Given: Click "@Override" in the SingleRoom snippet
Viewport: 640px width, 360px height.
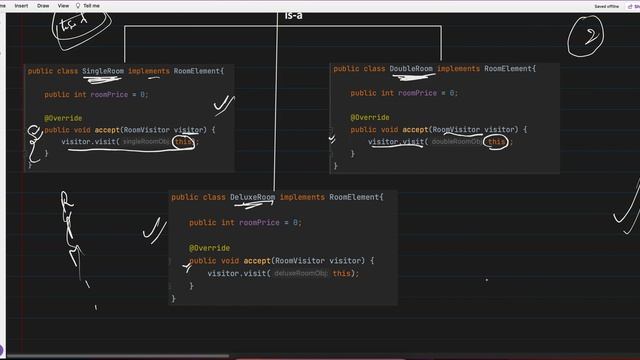Looking at the screenshot, I should [63, 118].
